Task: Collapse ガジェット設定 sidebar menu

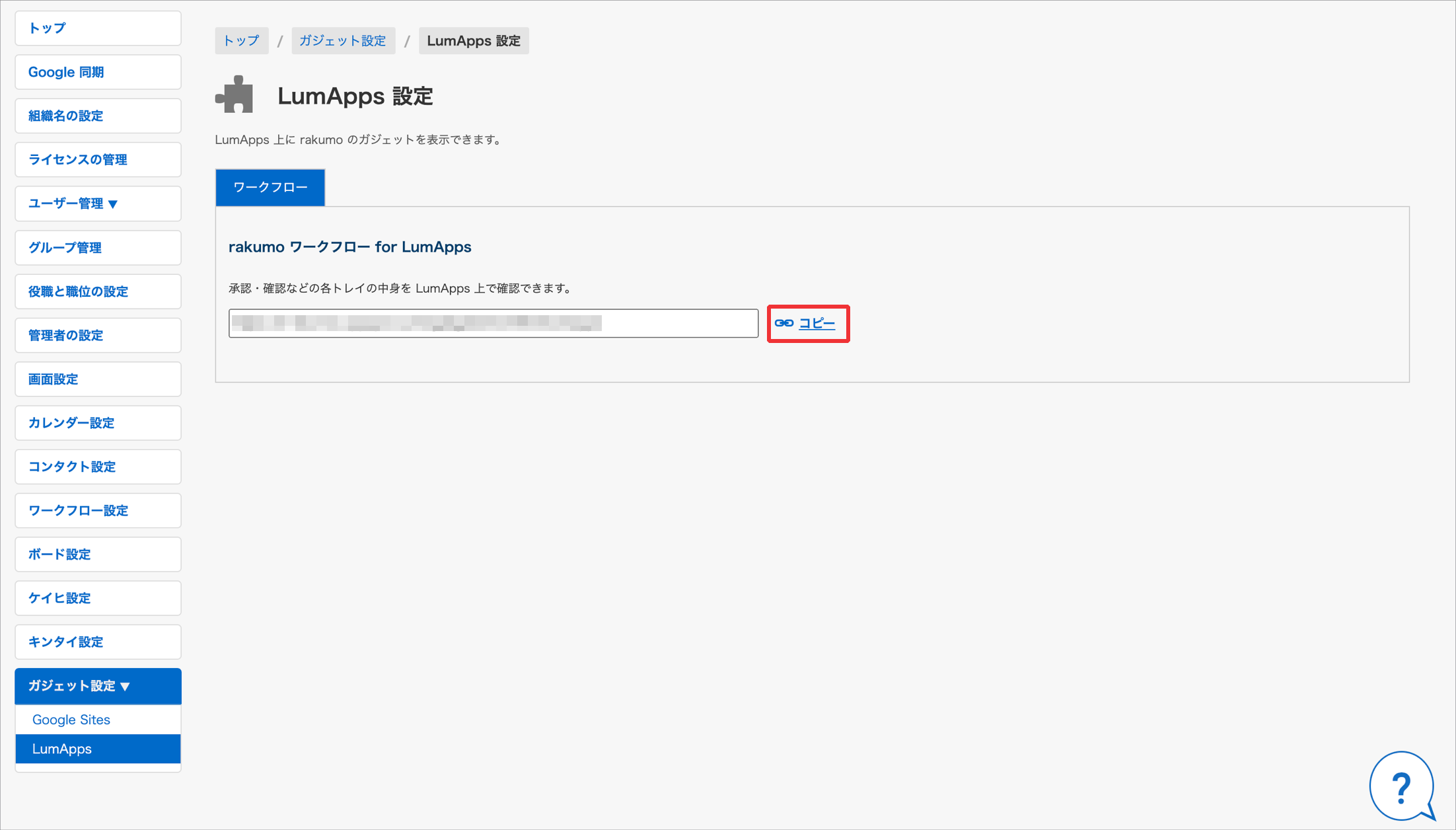Action: 98,686
